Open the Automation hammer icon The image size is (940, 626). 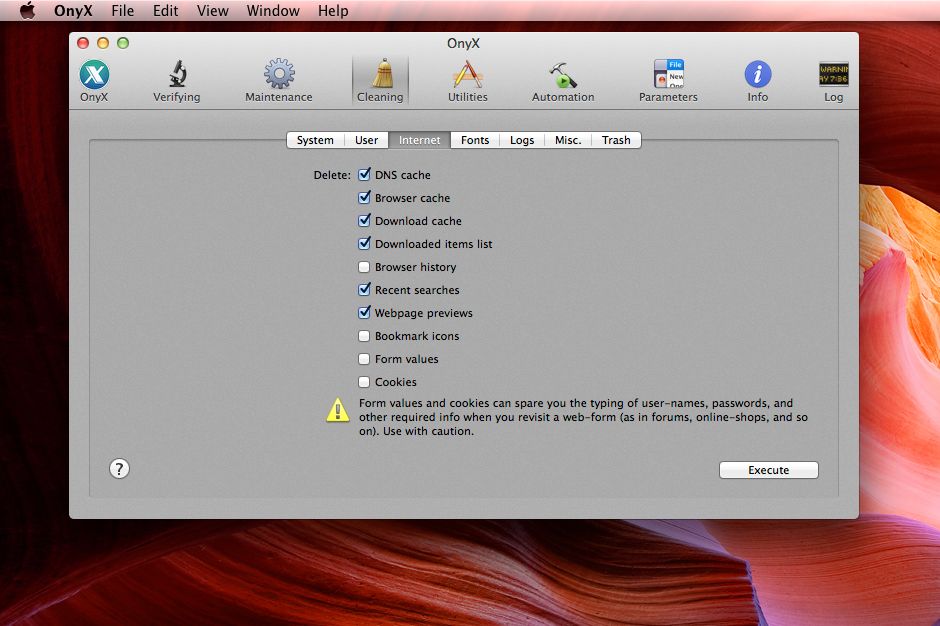[562, 74]
